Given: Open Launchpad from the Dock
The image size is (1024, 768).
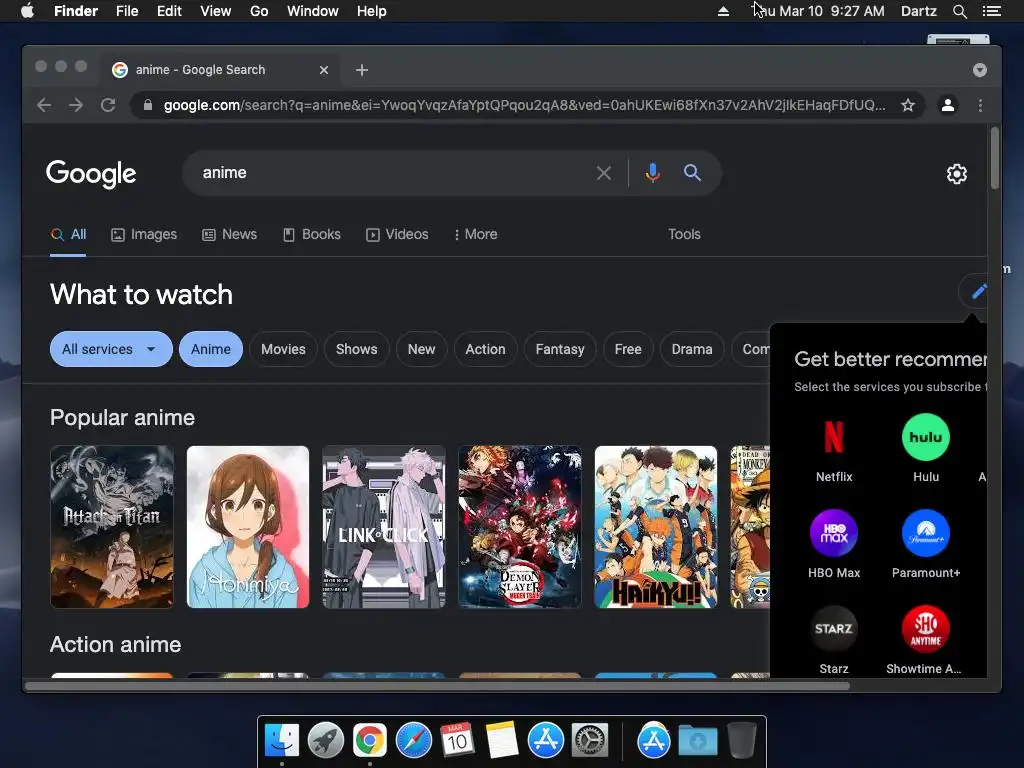Looking at the screenshot, I should point(325,741).
